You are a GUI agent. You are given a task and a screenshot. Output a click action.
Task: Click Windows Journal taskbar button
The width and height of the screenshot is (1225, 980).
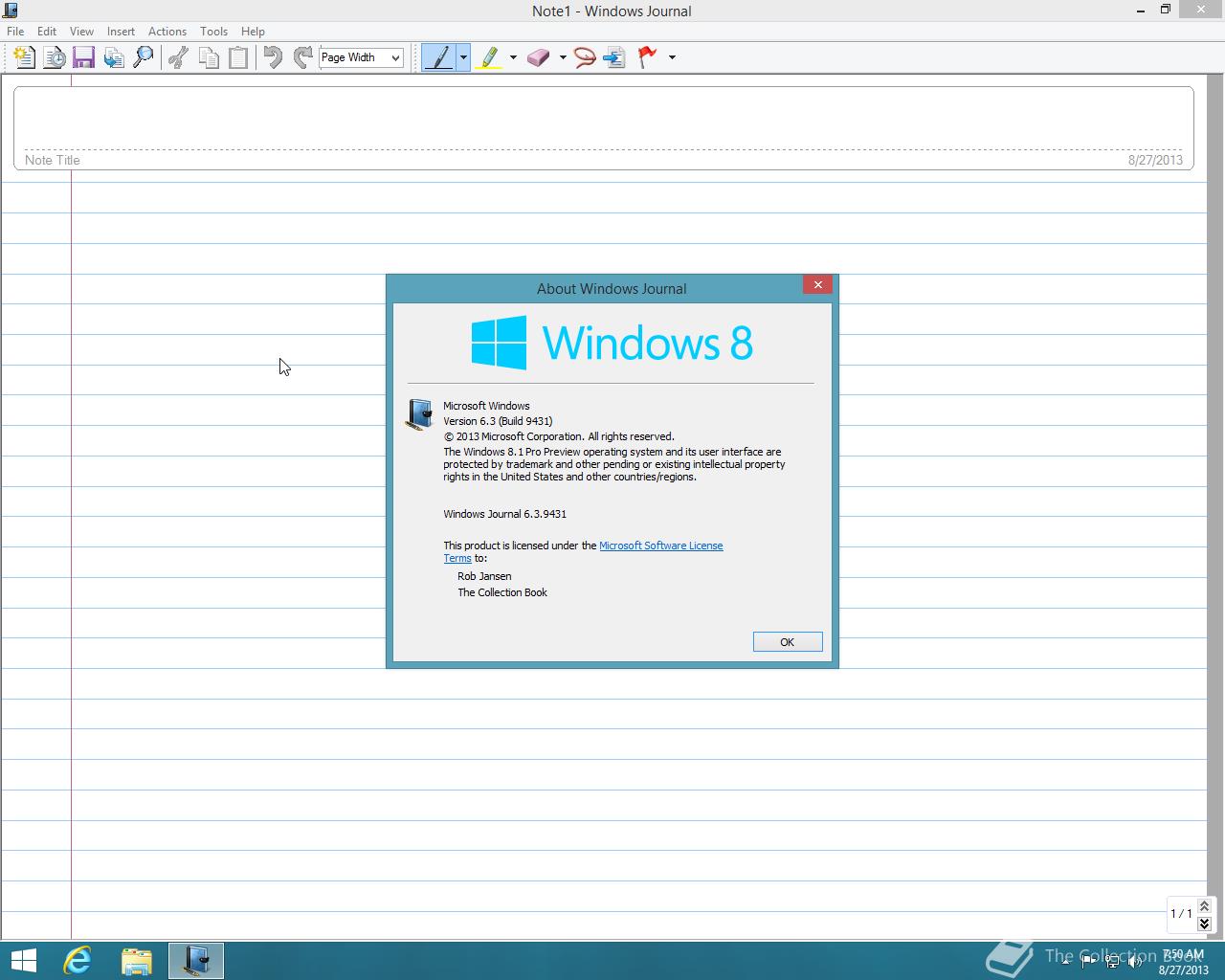196,961
